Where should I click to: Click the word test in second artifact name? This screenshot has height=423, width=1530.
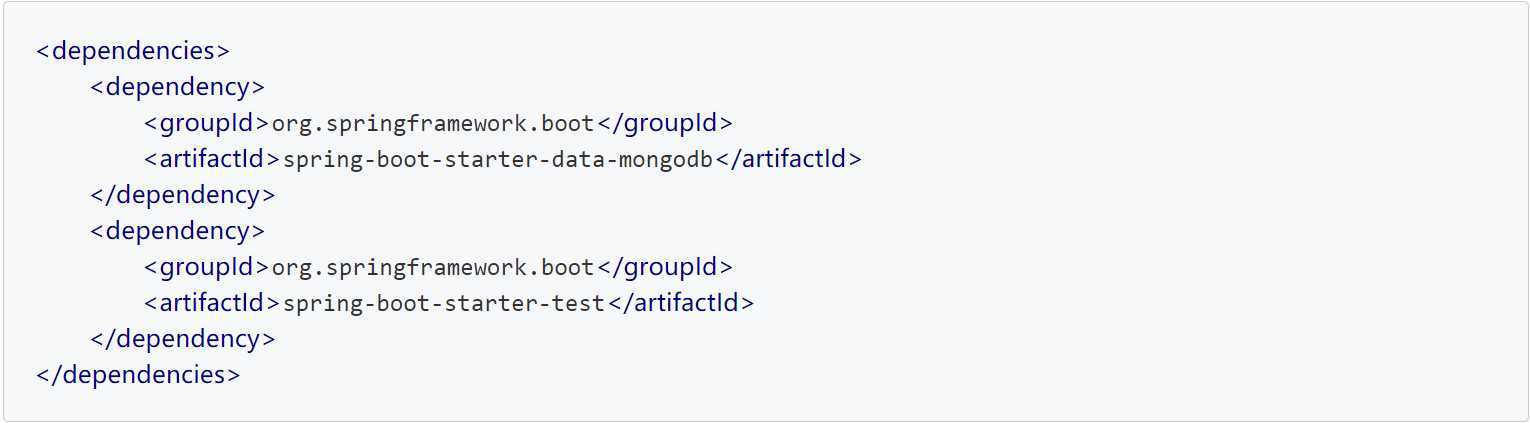coord(579,304)
